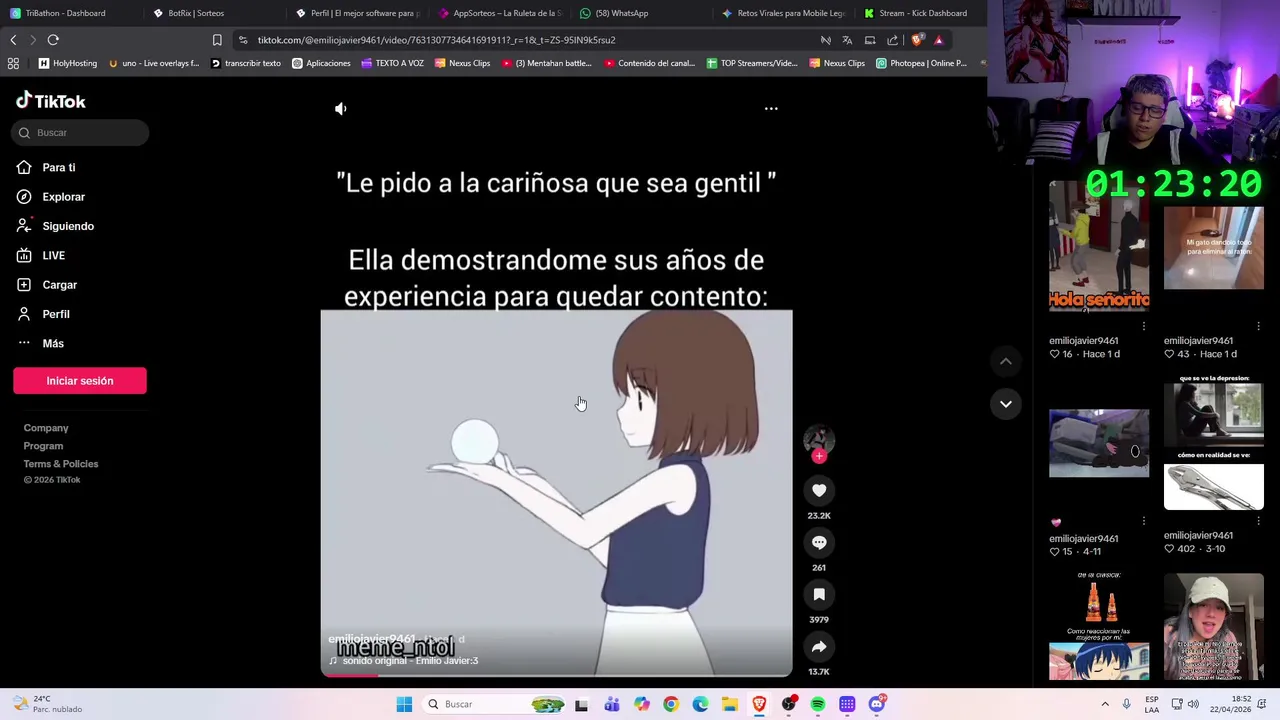Focus the TikTok Buscar search field
Screen dimensions: 1280x720
[x=80, y=132]
